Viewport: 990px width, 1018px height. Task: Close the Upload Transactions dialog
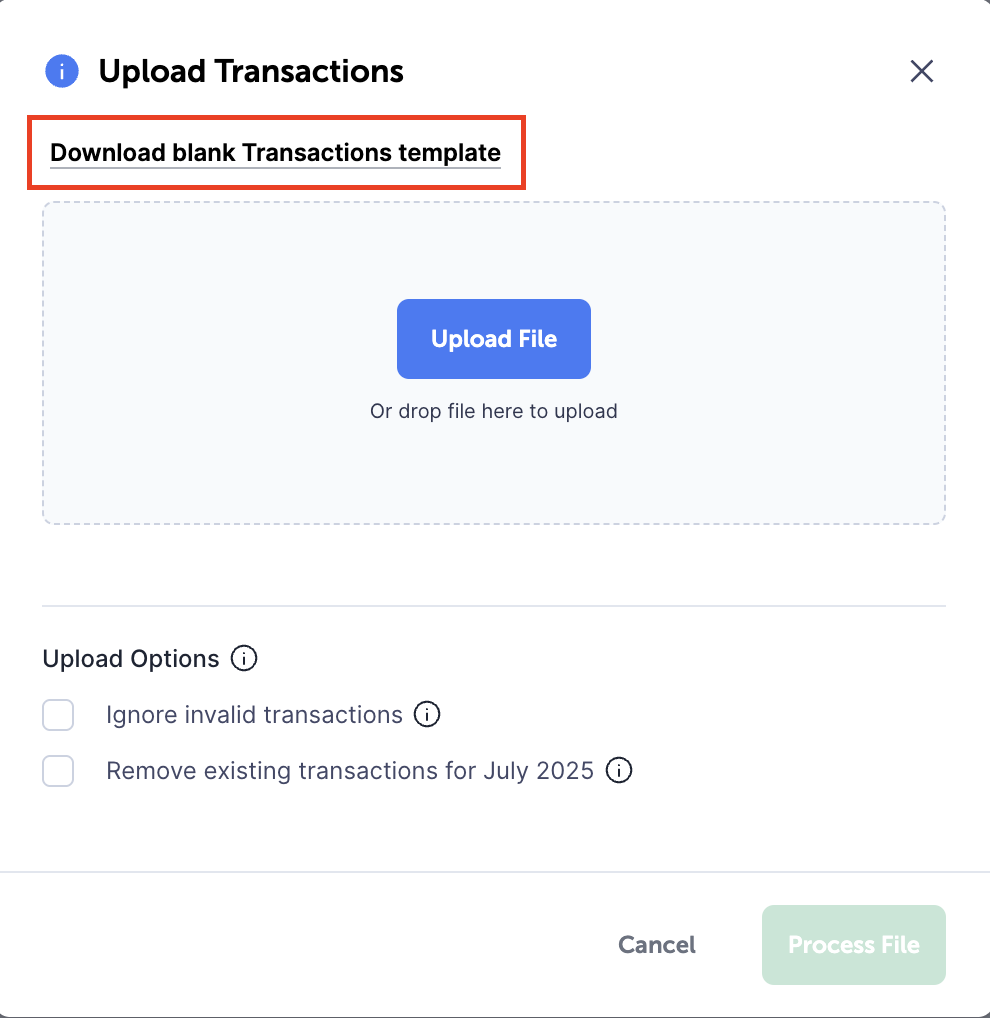(x=921, y=71)
